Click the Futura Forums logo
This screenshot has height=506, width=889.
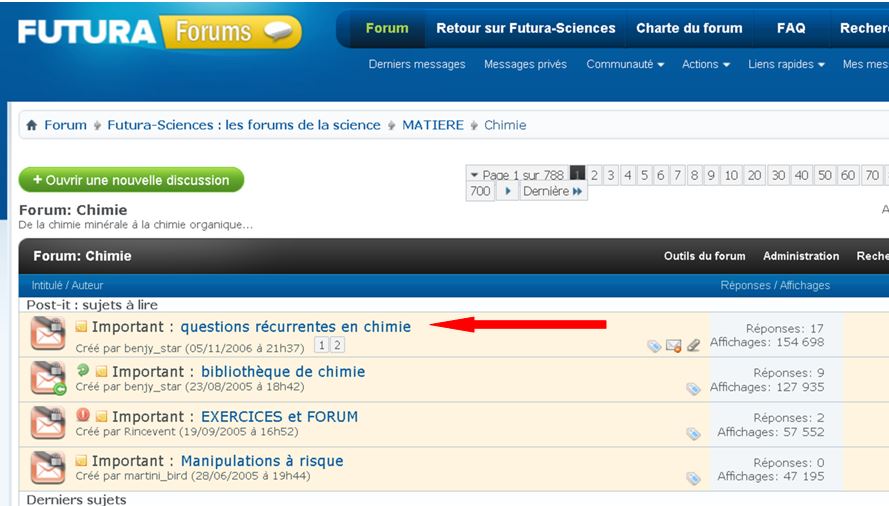pos(159,32)
